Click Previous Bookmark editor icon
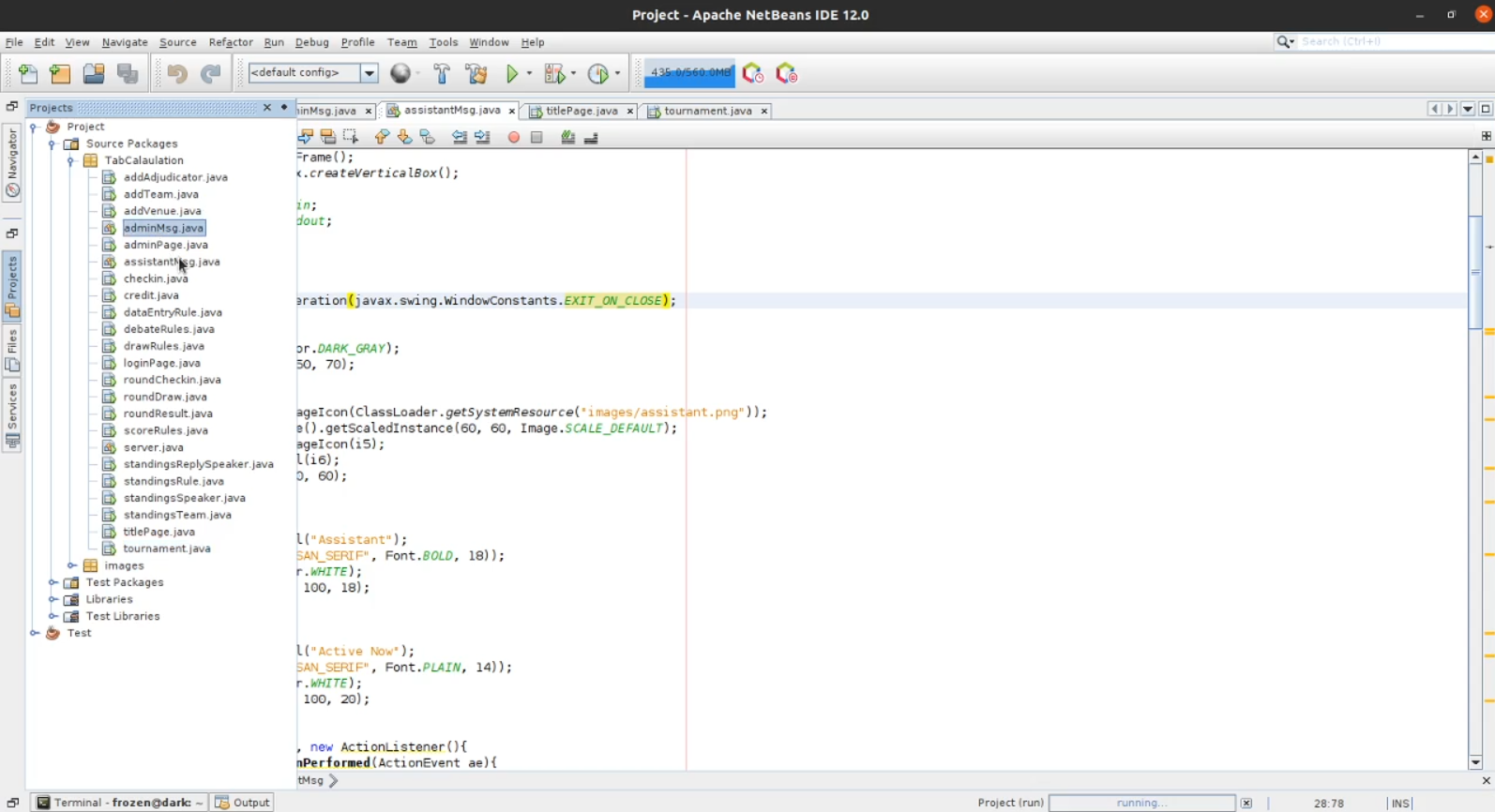1495x812 pixels. 382,137
